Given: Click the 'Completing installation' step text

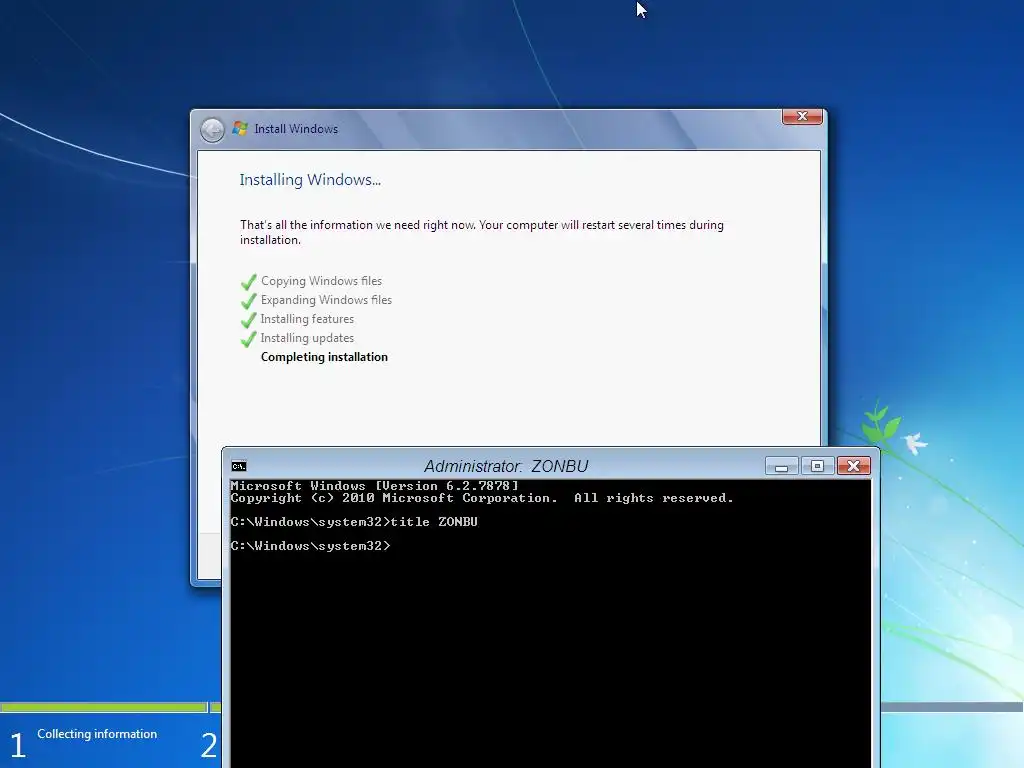Looking at the screenshot, I should point(324,357).
